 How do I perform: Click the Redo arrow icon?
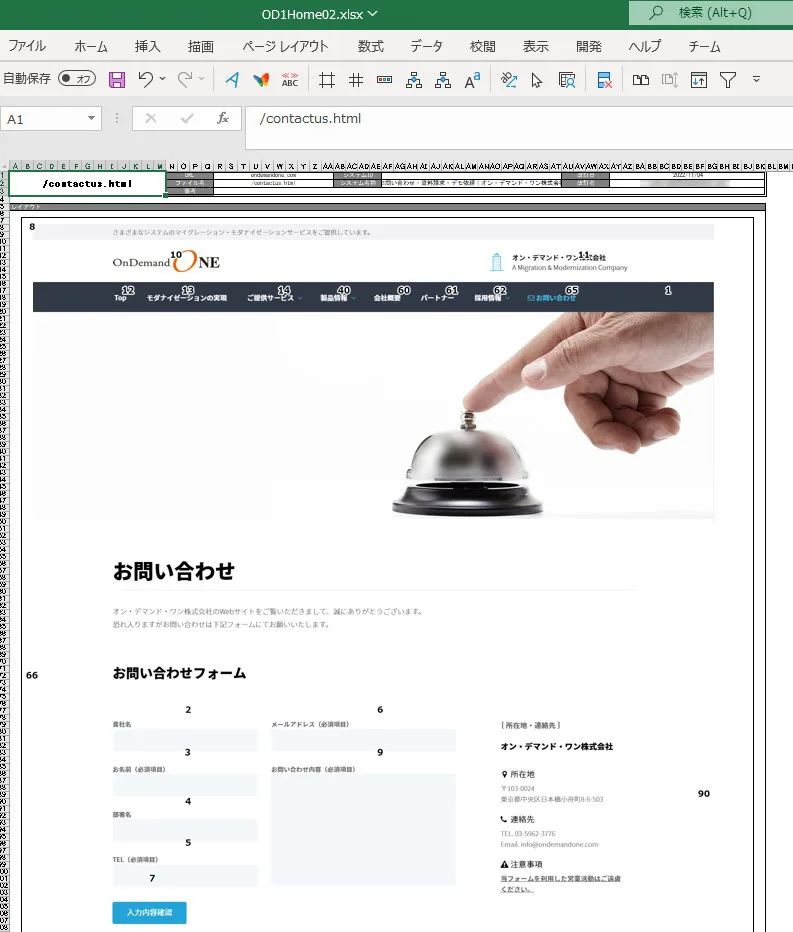click(x=185, y=79)
